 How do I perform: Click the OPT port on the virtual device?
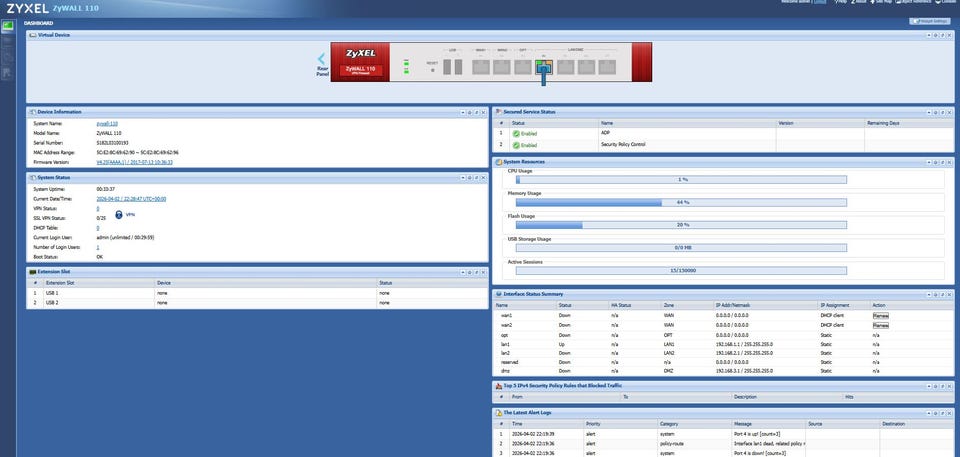coord(522,67)
